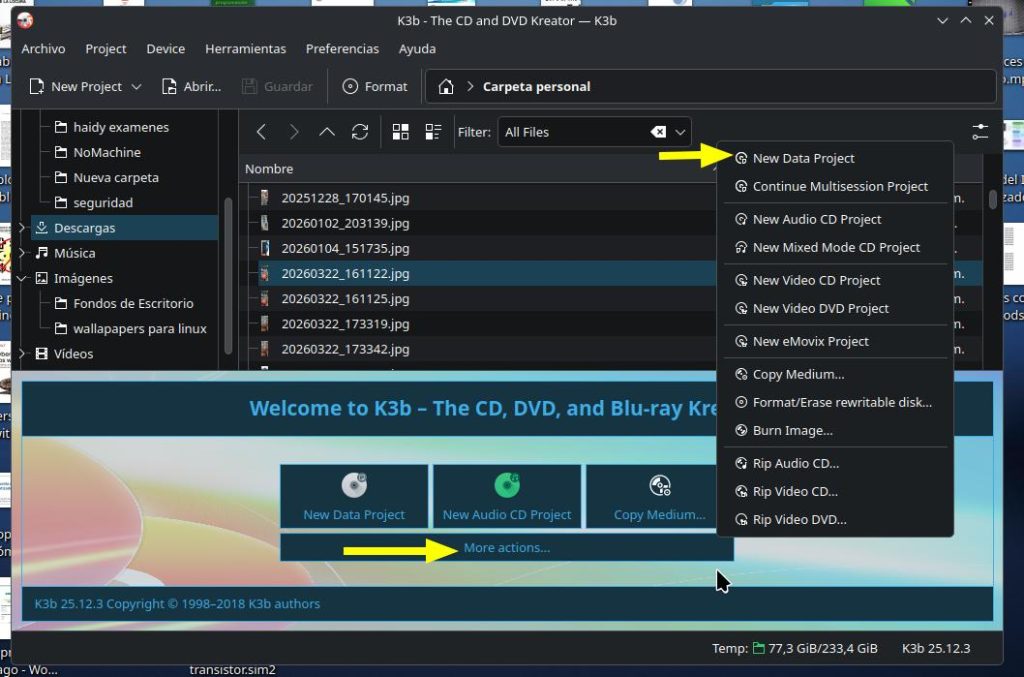Expand the Vídeos tree node
The image size is (1024, 677).
(22, 354)
